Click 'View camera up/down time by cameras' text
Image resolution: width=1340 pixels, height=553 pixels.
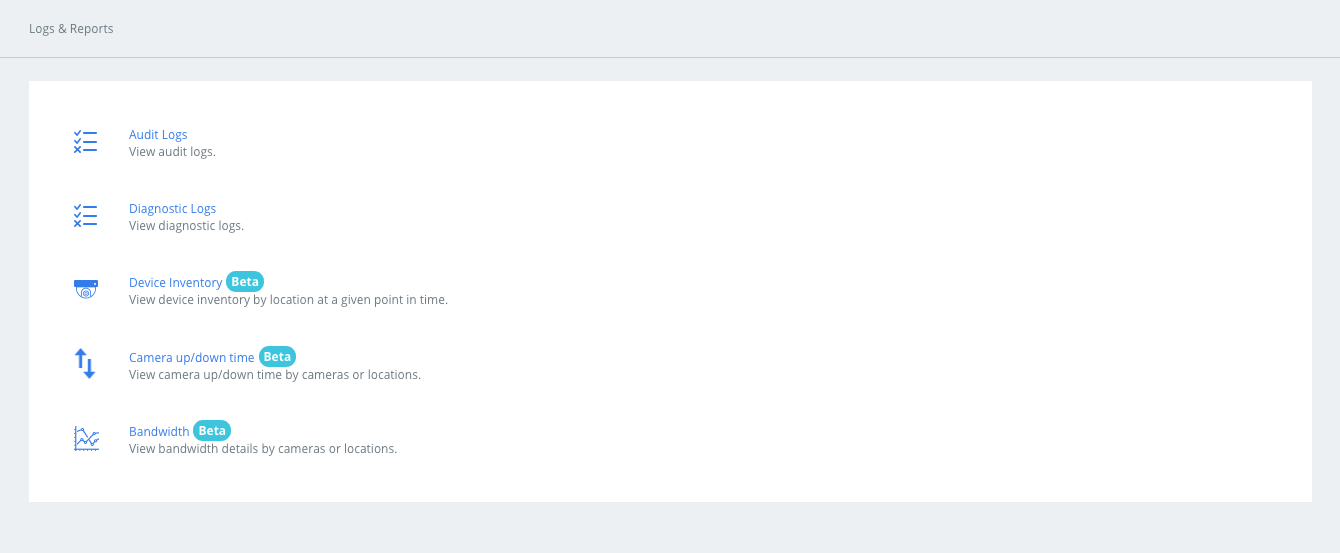(x=275, y=375)
